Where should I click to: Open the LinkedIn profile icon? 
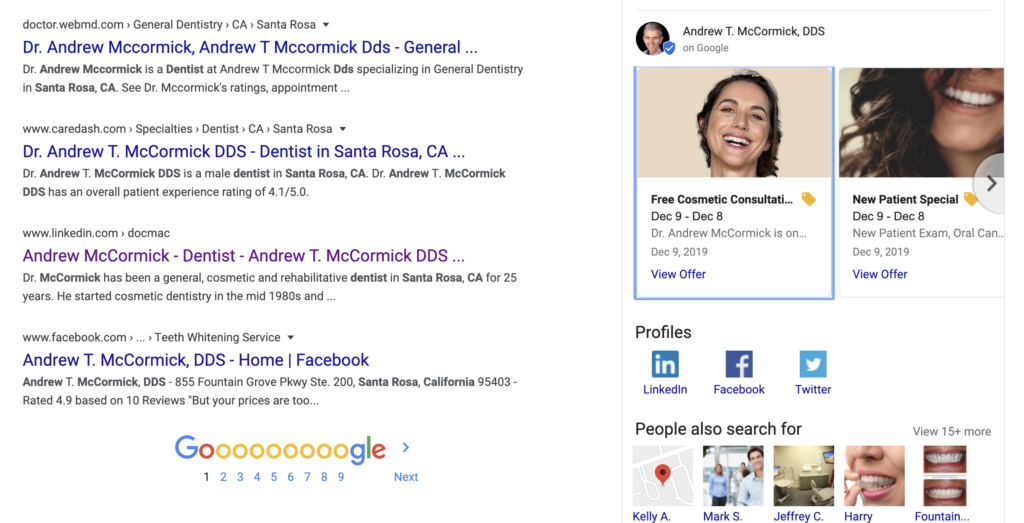(x=665, y=364)
